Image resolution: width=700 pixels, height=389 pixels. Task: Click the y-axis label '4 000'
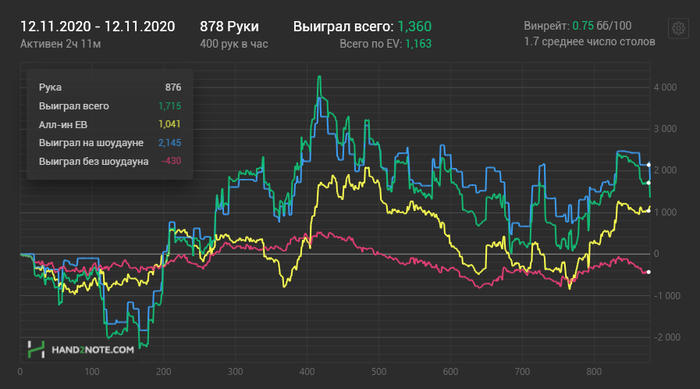click(x=665, y=88)
